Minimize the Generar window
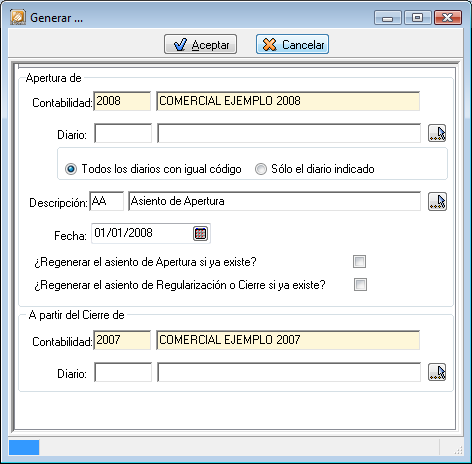This screenshot has width=472, height=464. click(x=388, y=18)
